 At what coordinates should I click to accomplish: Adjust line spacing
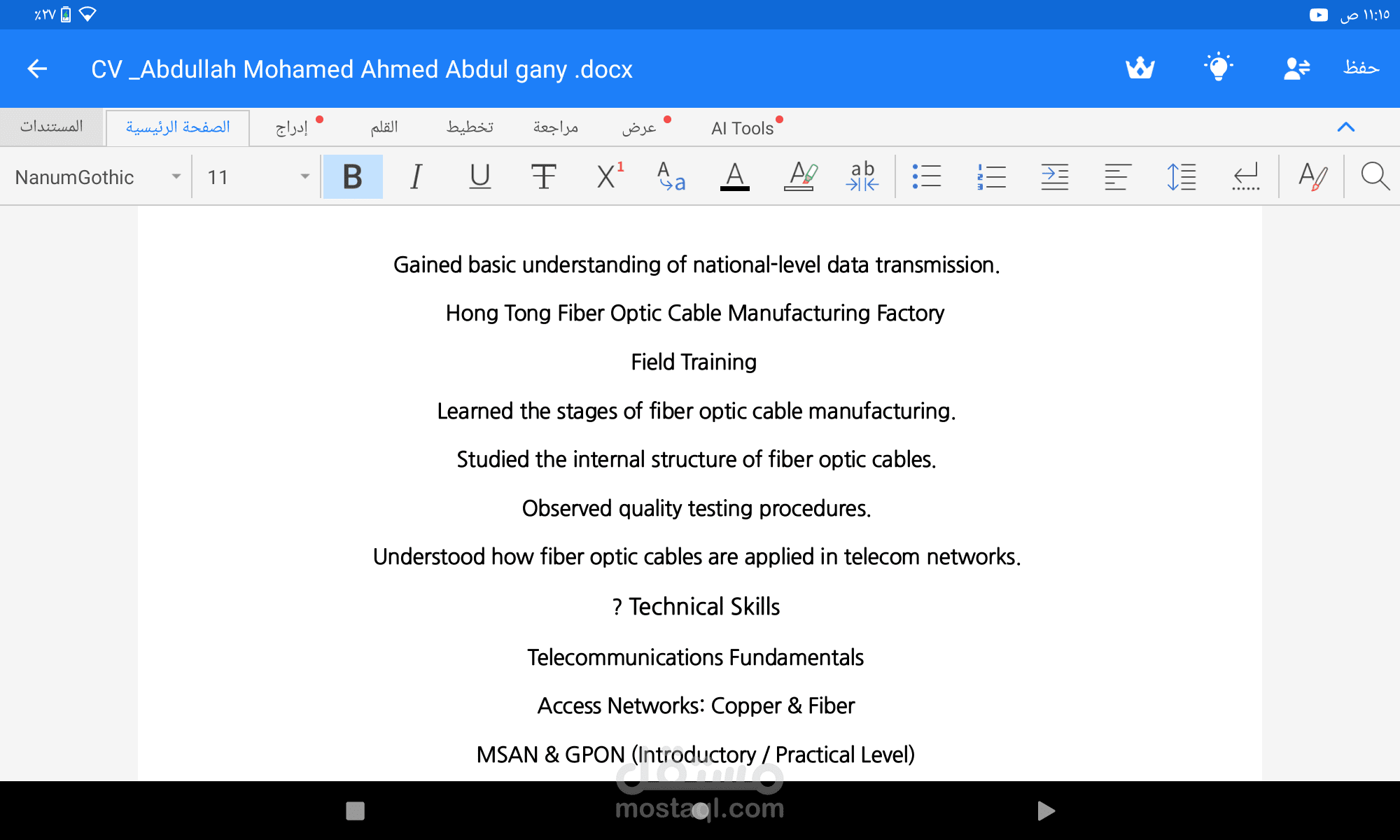point(1181,176)
